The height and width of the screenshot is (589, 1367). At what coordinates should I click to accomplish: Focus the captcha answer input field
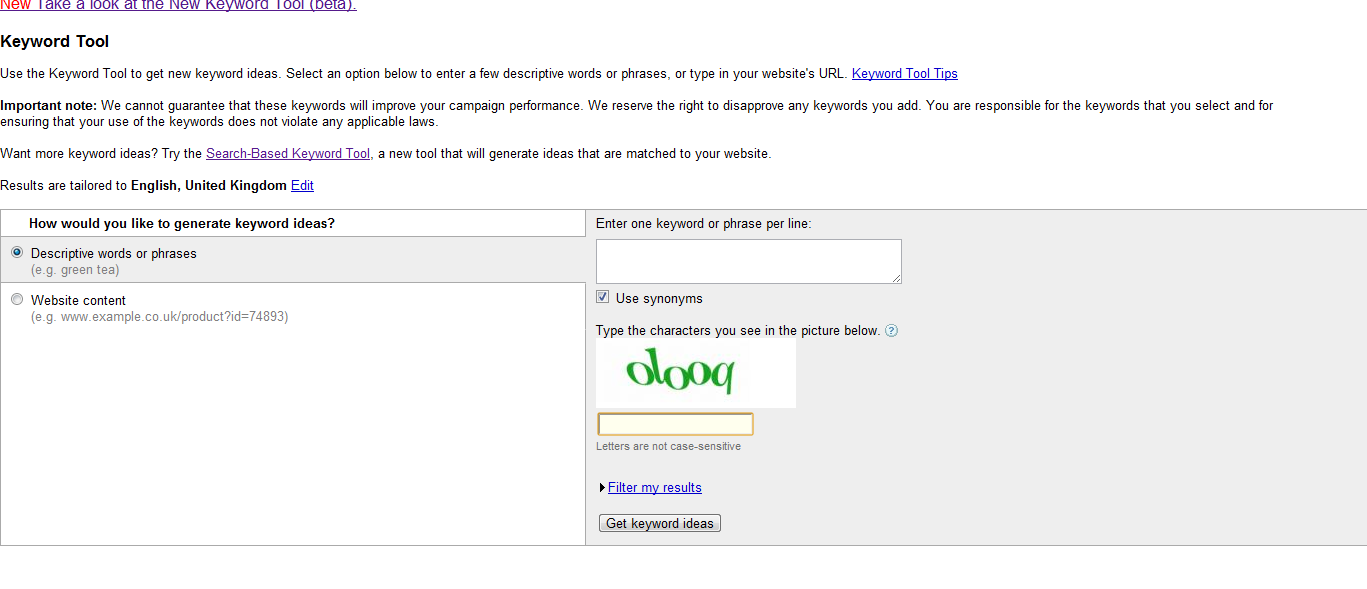[675, 425]
